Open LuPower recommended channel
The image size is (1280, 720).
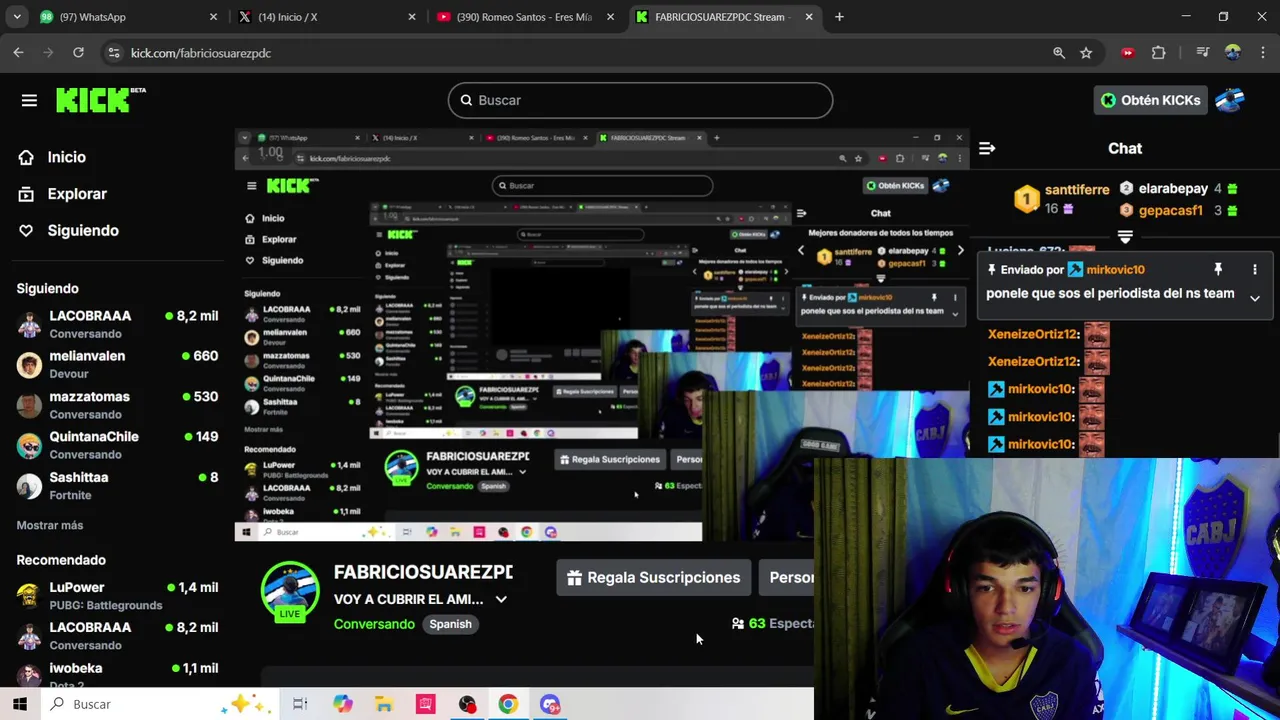click(x=117, y=596)
